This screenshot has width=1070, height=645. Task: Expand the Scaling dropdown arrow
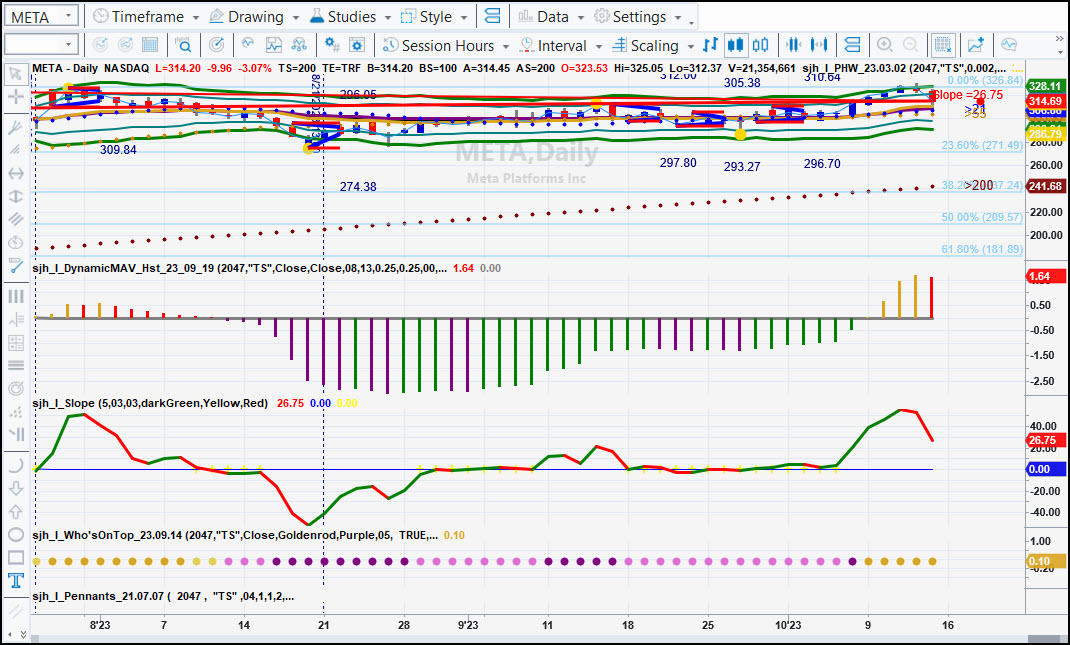691,46
